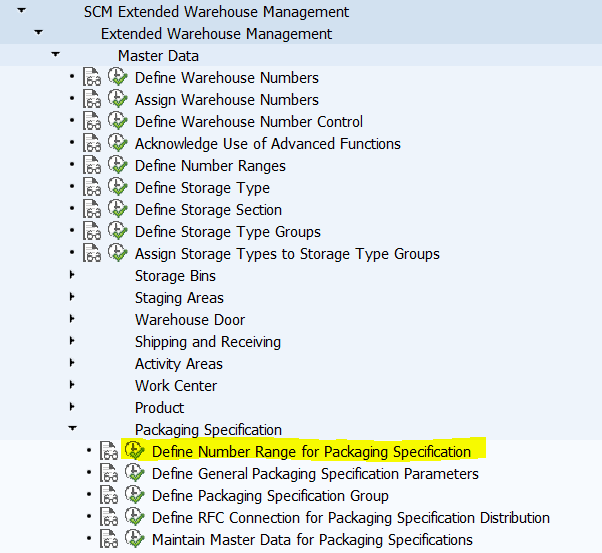
Task: Run activity icon for Define Storage Type Groups
Action: (x=117, y=230)
